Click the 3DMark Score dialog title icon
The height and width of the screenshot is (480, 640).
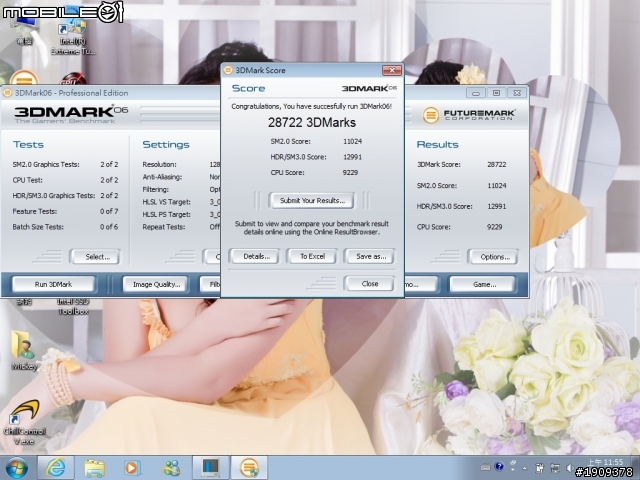pos(228,70)
